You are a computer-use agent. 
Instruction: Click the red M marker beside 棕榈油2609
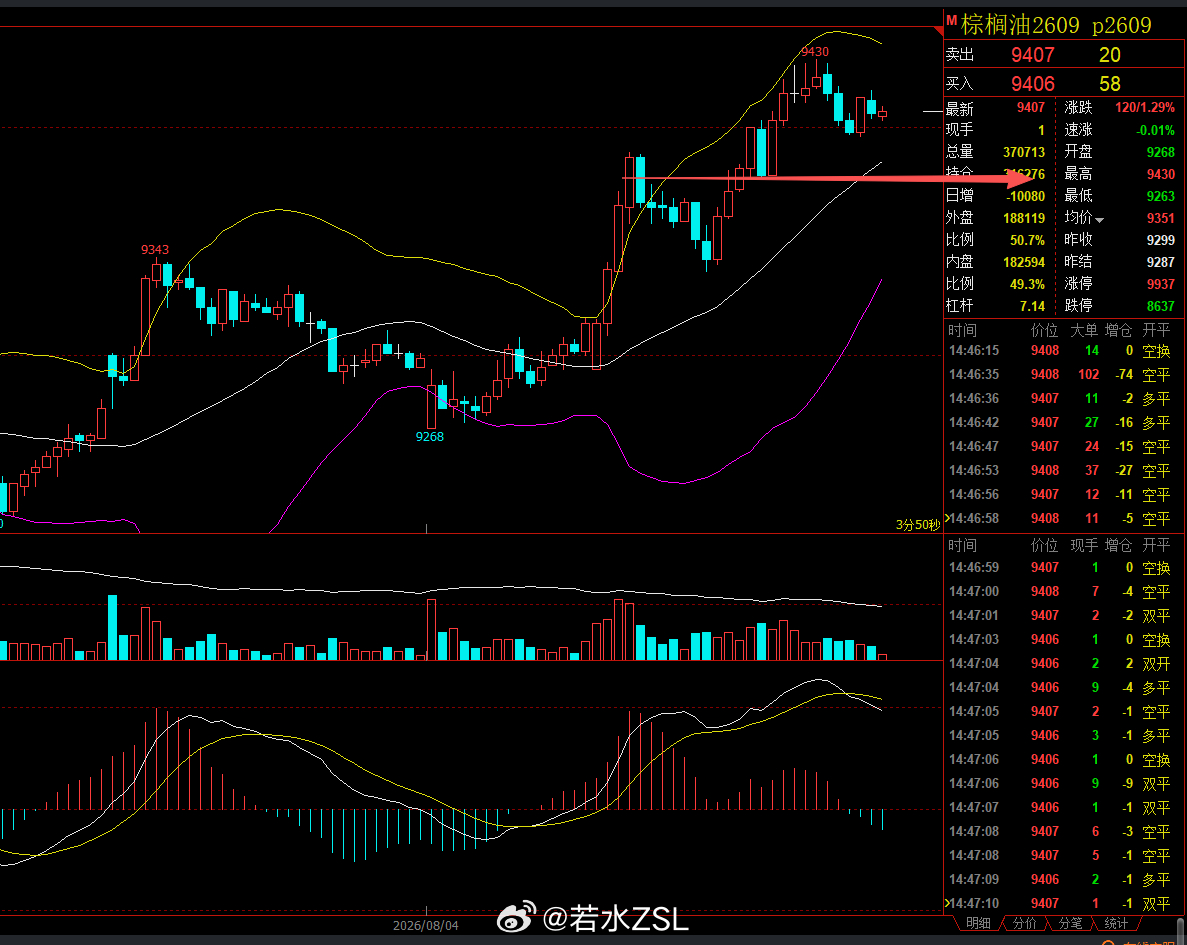952,20
